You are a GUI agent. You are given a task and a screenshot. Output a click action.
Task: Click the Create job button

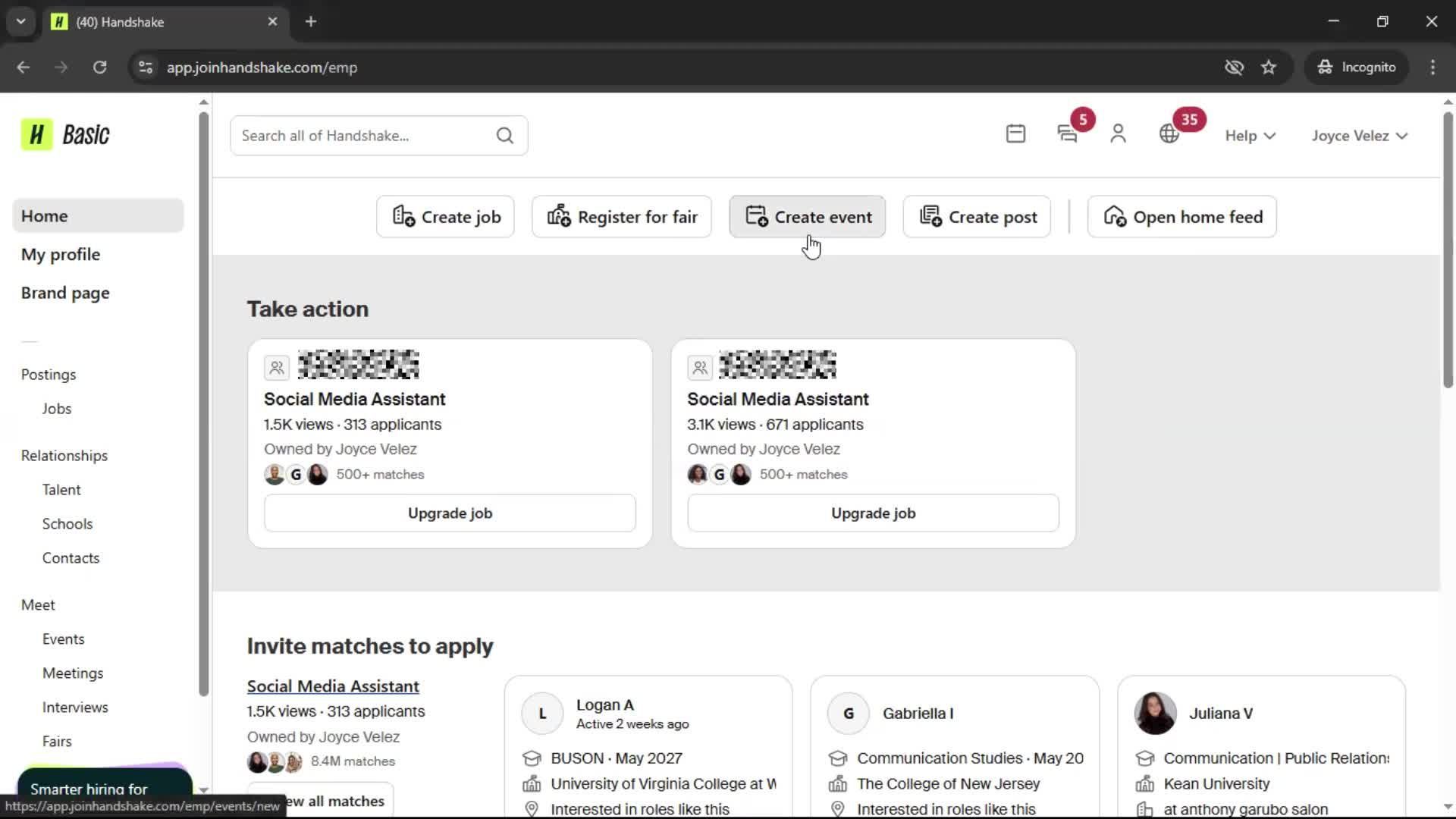coord(445,217)
